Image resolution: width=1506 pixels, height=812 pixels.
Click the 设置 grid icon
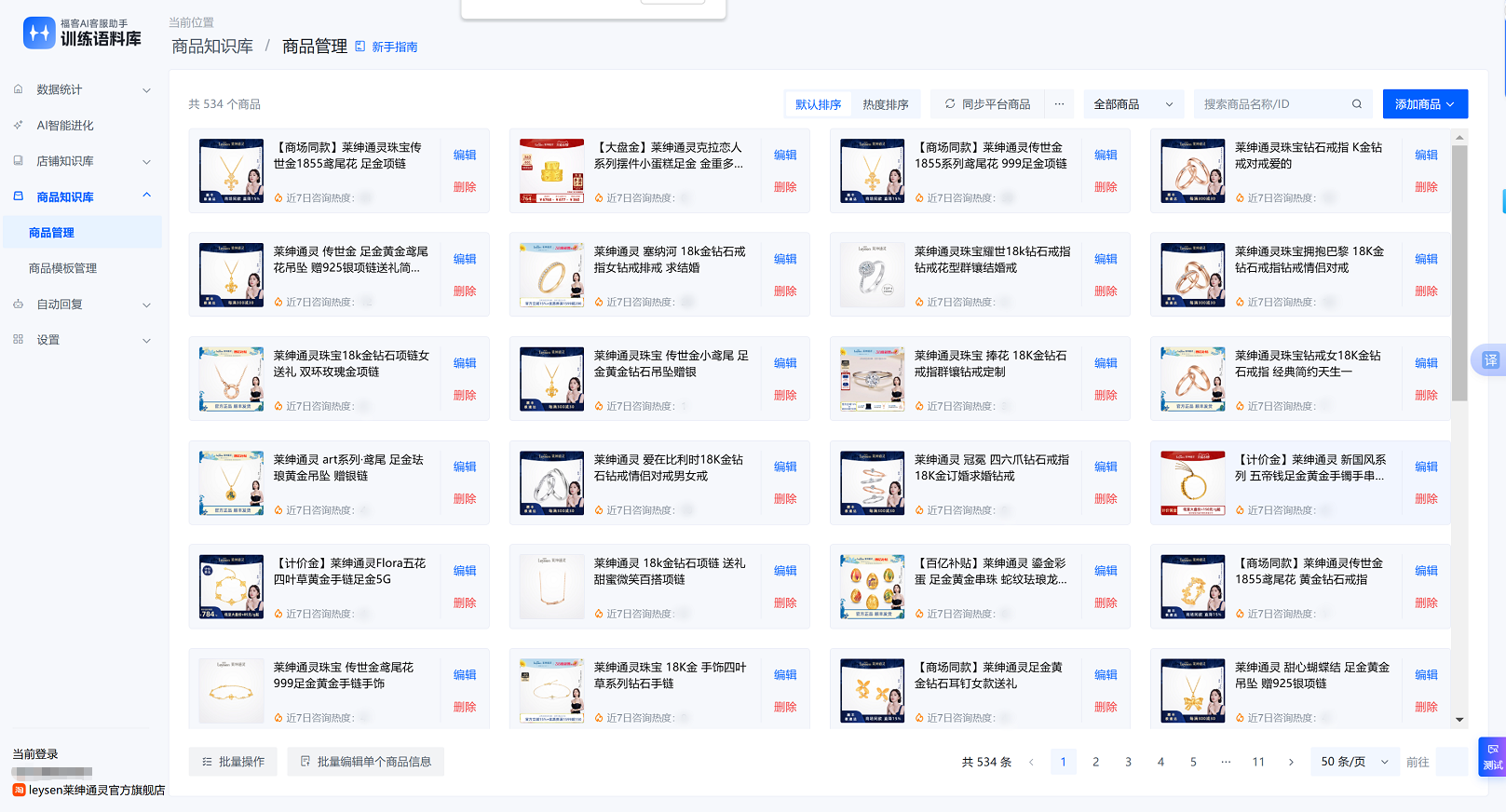point(19,340)
